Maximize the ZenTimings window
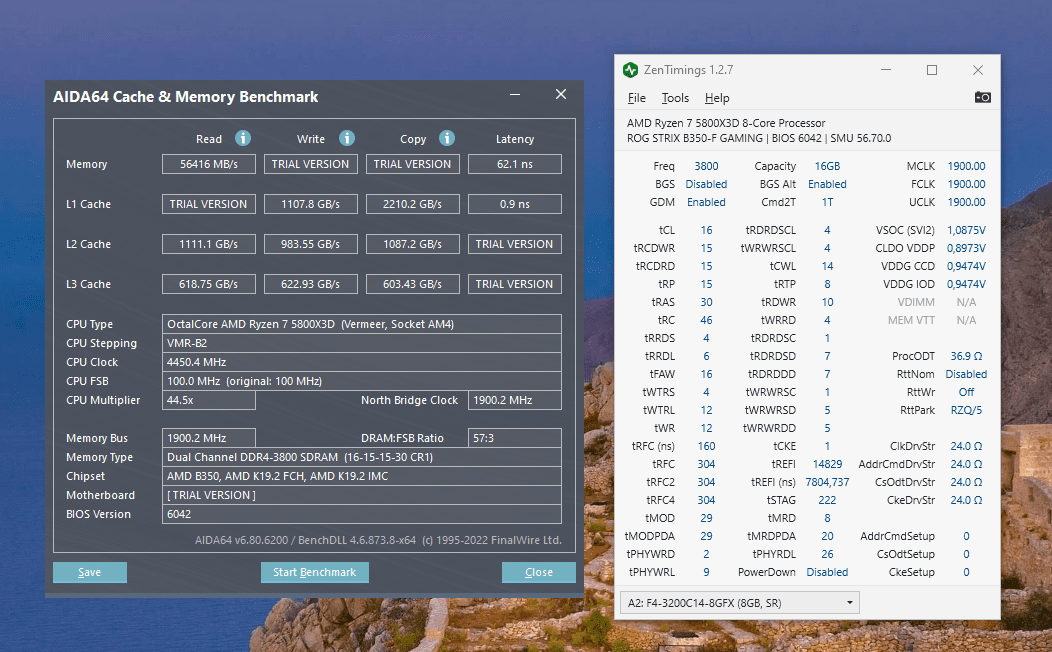The height and width of the screenshot is (652, 1052). [x=932, y=70]
